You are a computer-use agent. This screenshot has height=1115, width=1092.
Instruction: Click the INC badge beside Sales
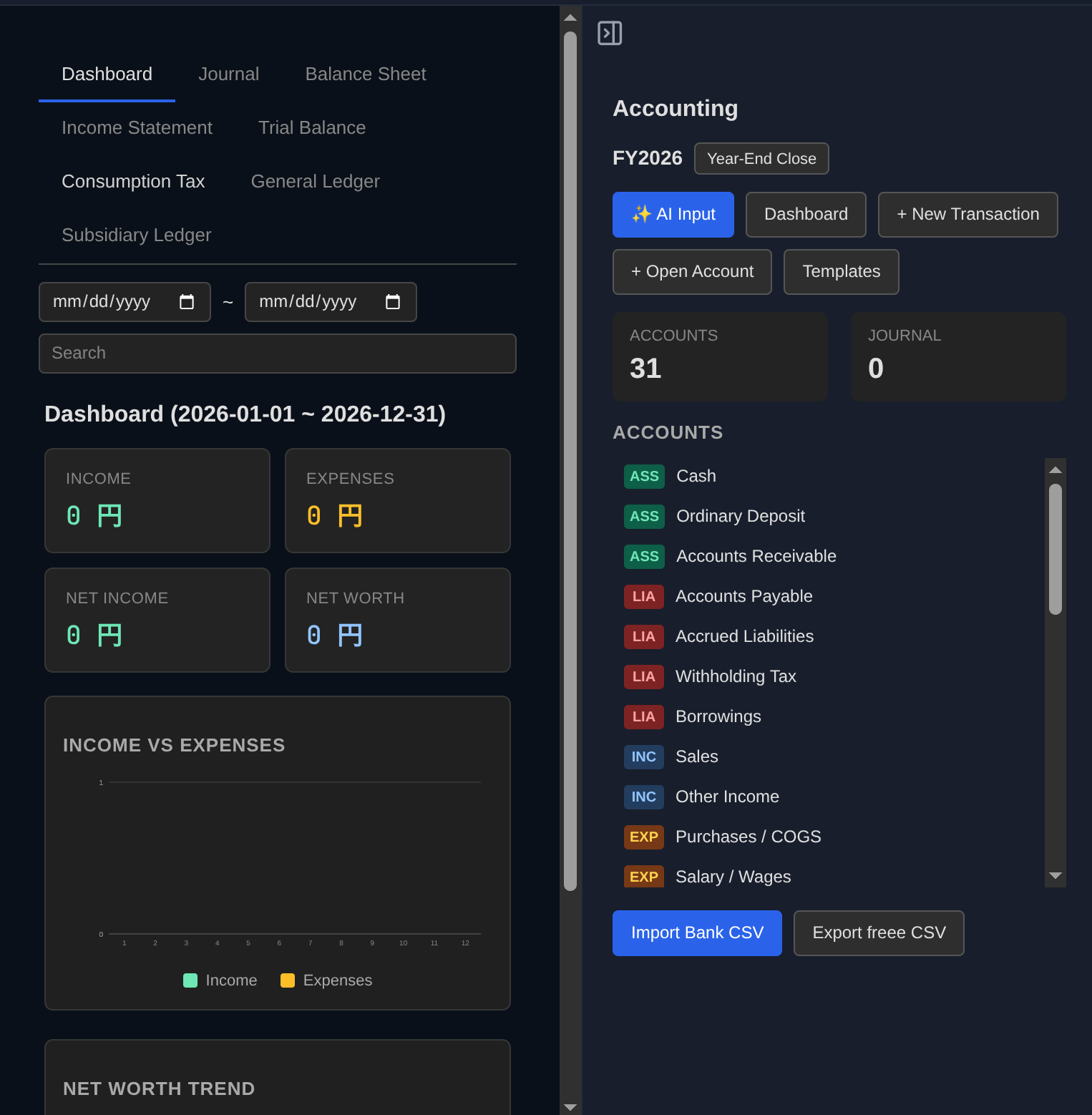tap(643, 757)
